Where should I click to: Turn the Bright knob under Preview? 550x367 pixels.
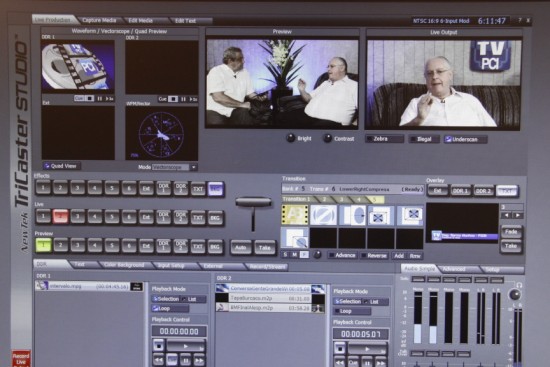pos(291,138)
